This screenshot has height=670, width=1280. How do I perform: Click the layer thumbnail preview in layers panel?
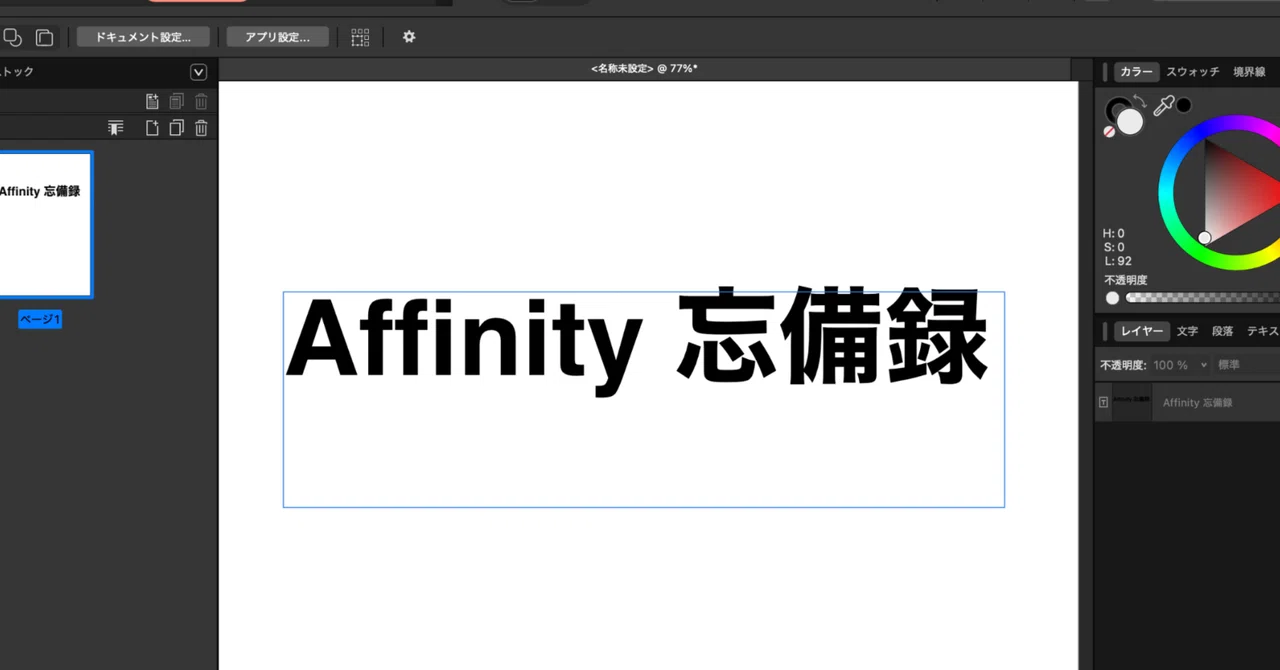click(x=1132, y=402)
